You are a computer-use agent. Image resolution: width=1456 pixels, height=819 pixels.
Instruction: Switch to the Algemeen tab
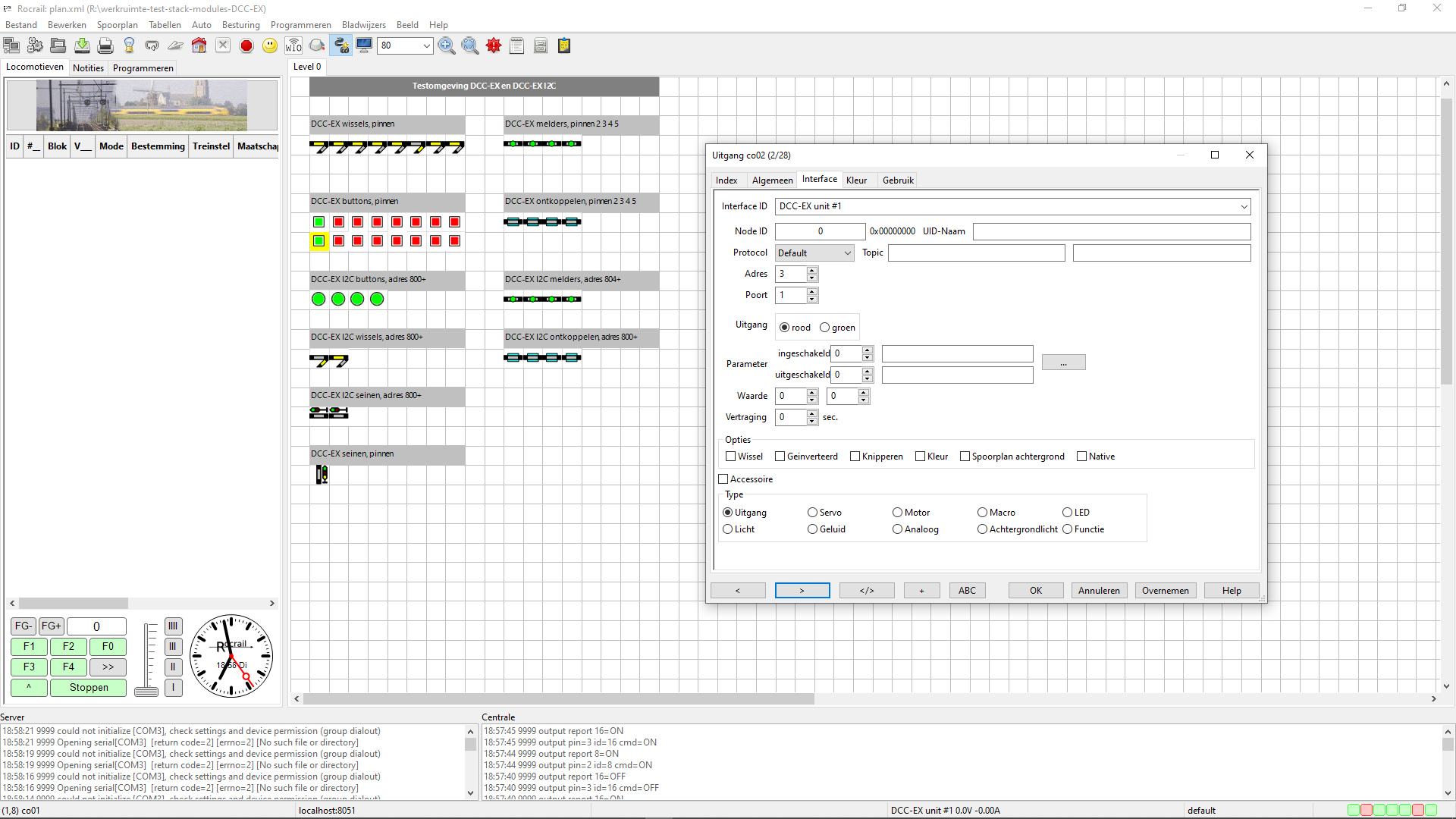coord(772,180)
